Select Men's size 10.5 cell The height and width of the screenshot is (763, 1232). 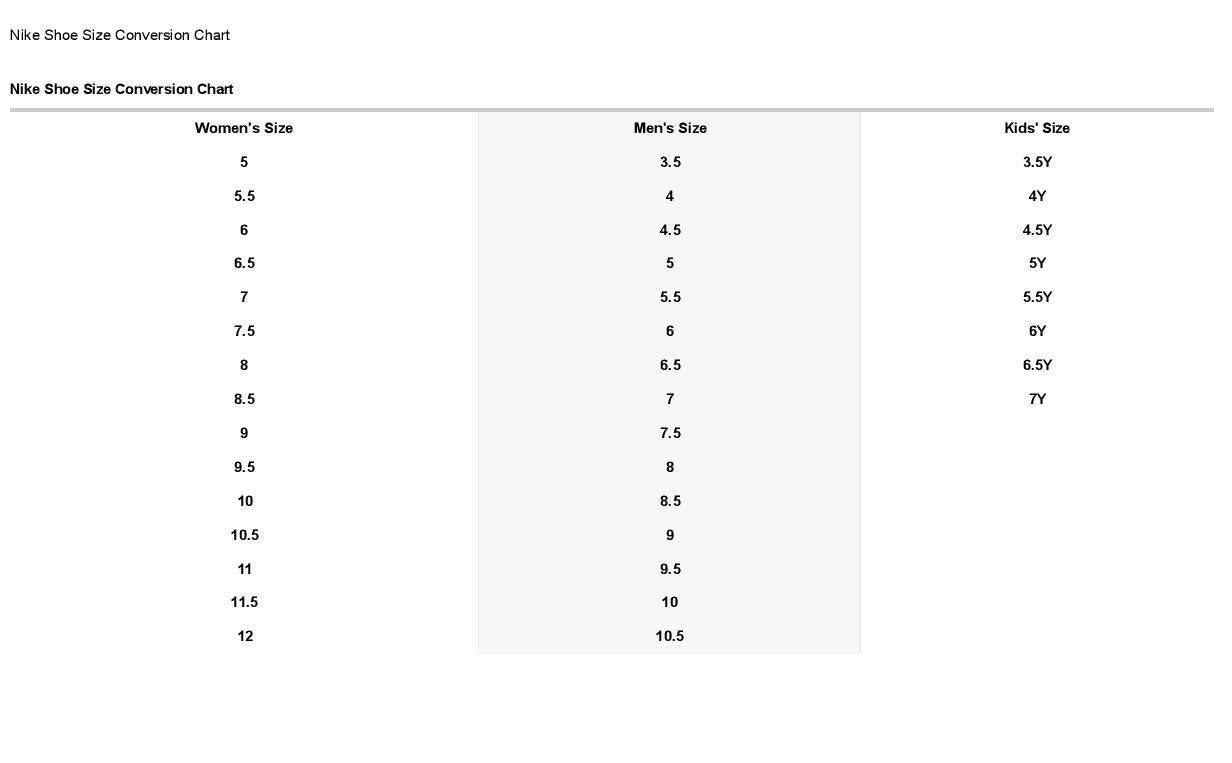click(x=670, y=636)
